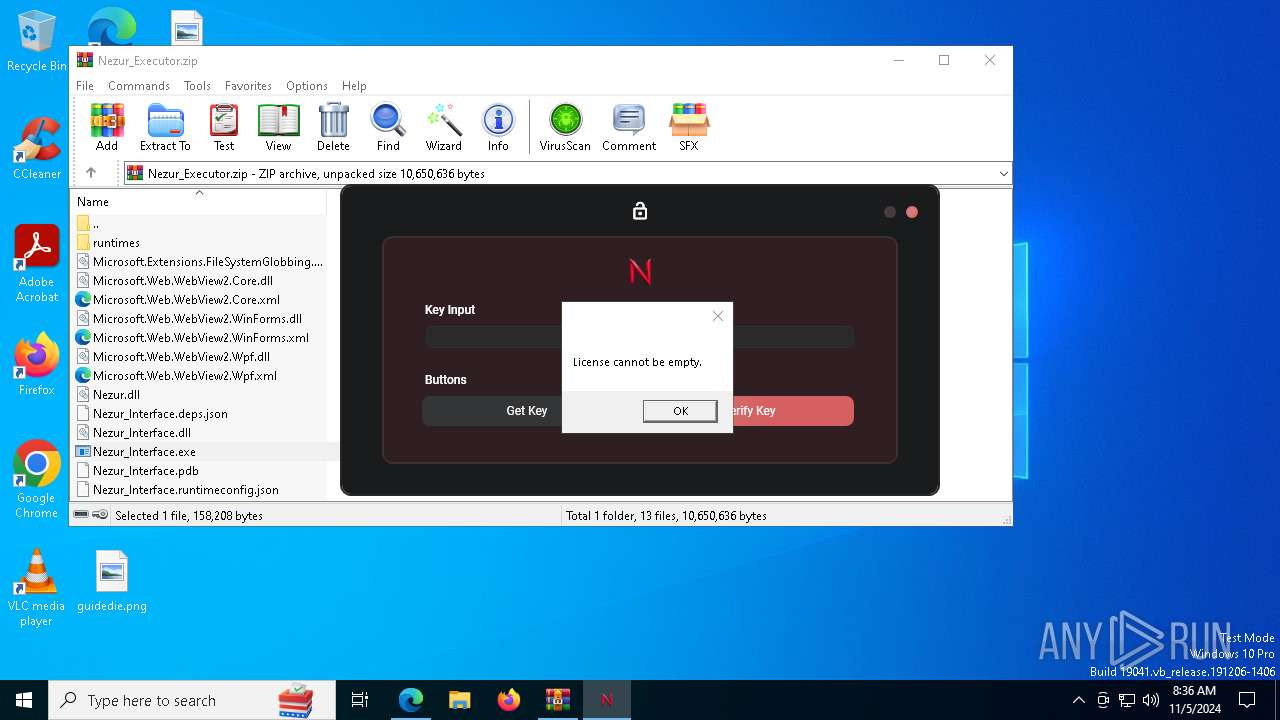The width and height of the screenshot is (1280, 720).
Task: Select Nezur_Interface.deps.json
Action: pos(199,414)
